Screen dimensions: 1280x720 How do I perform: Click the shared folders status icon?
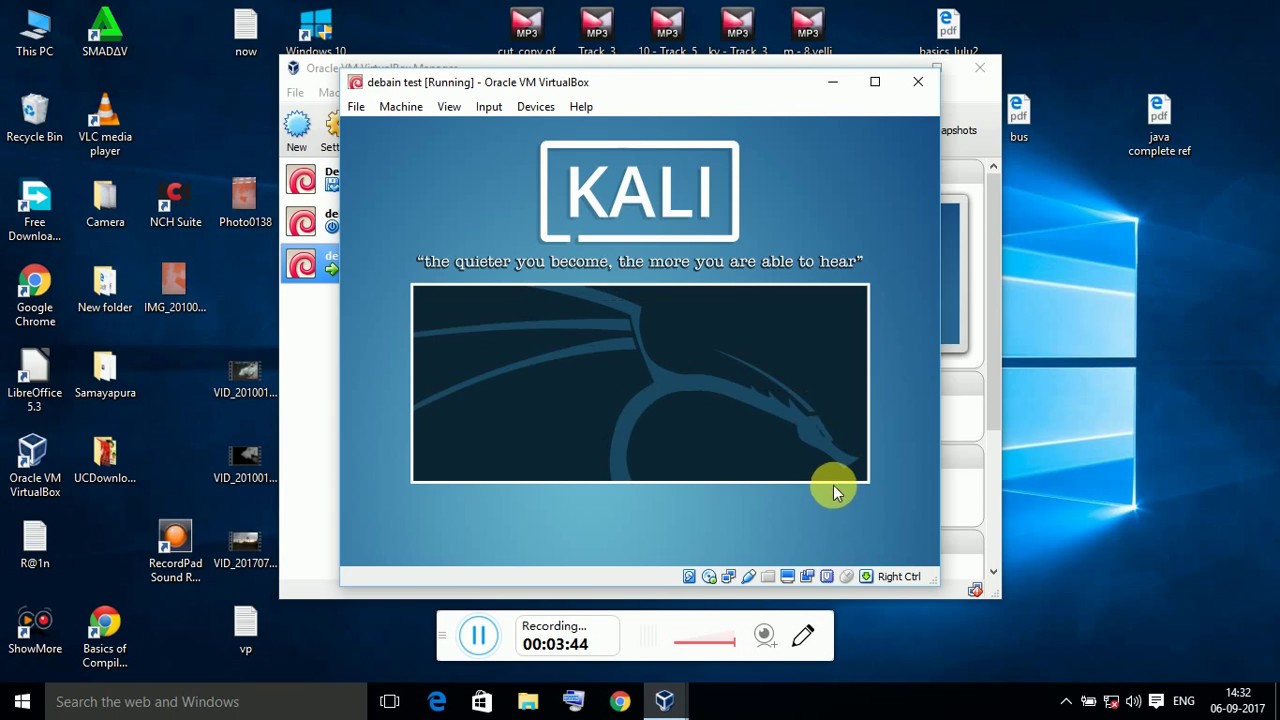768,576
